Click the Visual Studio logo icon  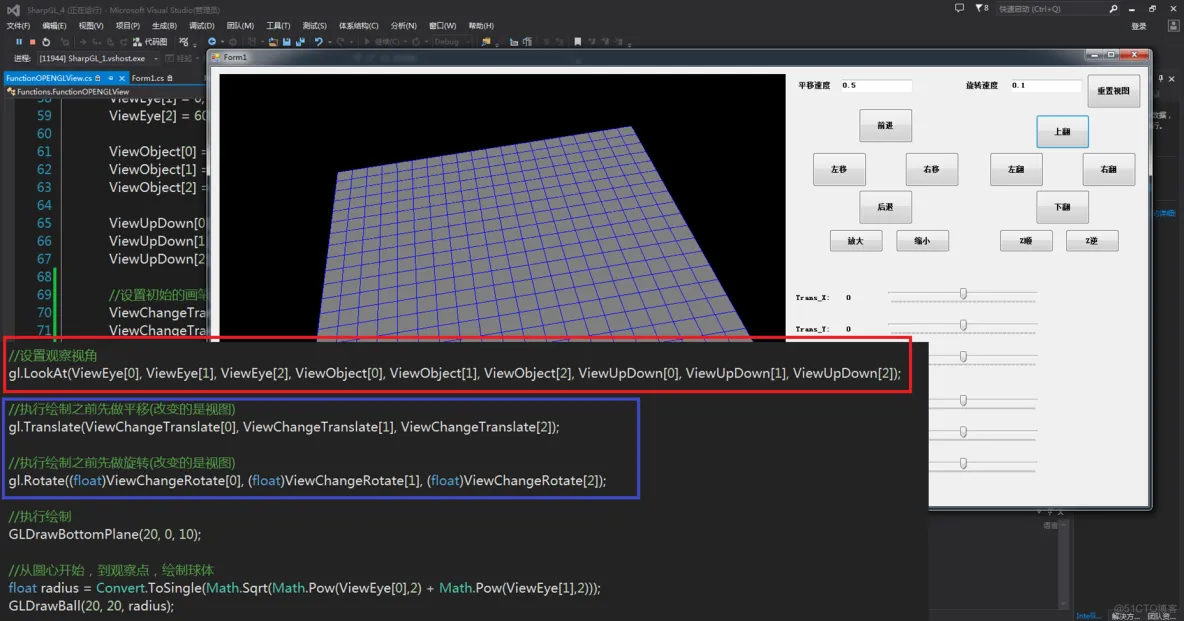click(x=14, y=10)
